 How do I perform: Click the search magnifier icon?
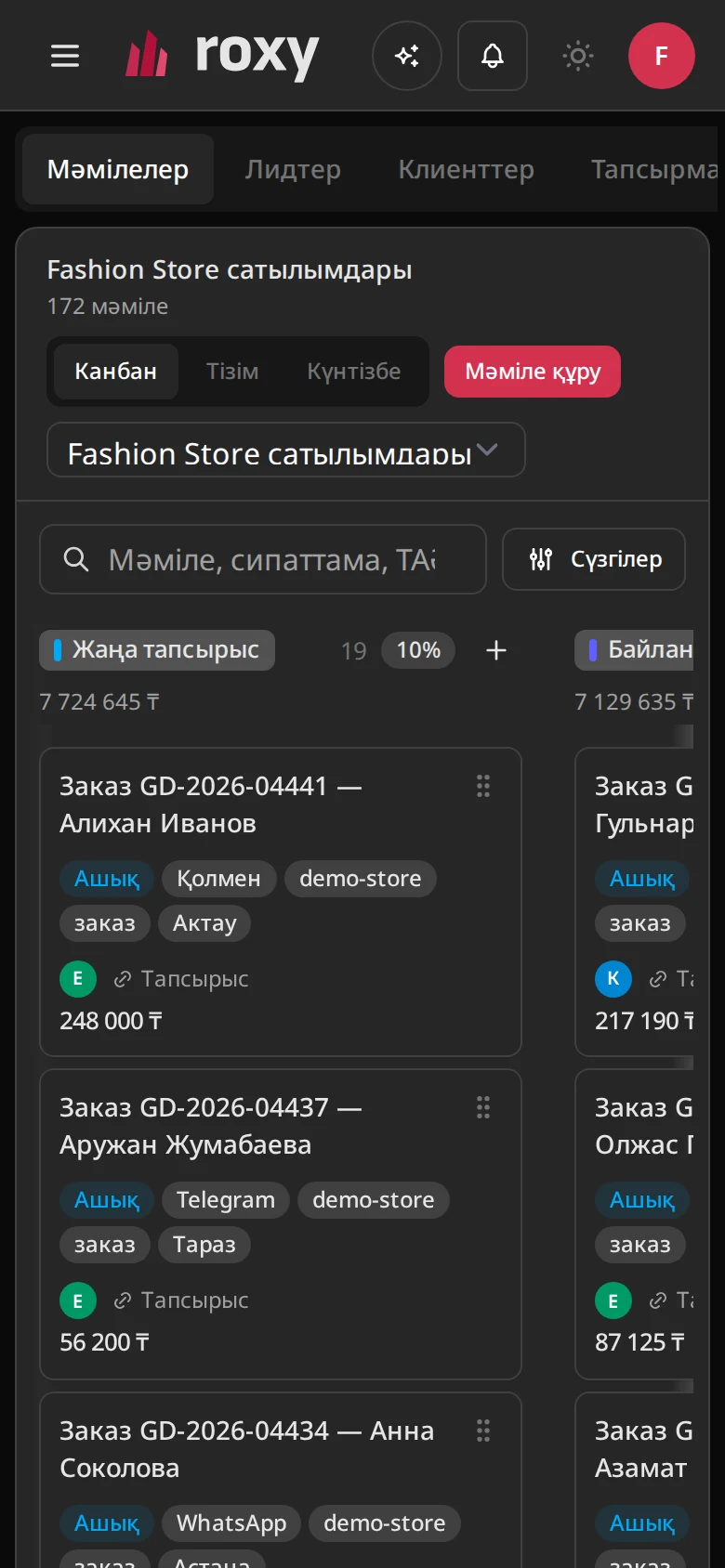(76, 559)
